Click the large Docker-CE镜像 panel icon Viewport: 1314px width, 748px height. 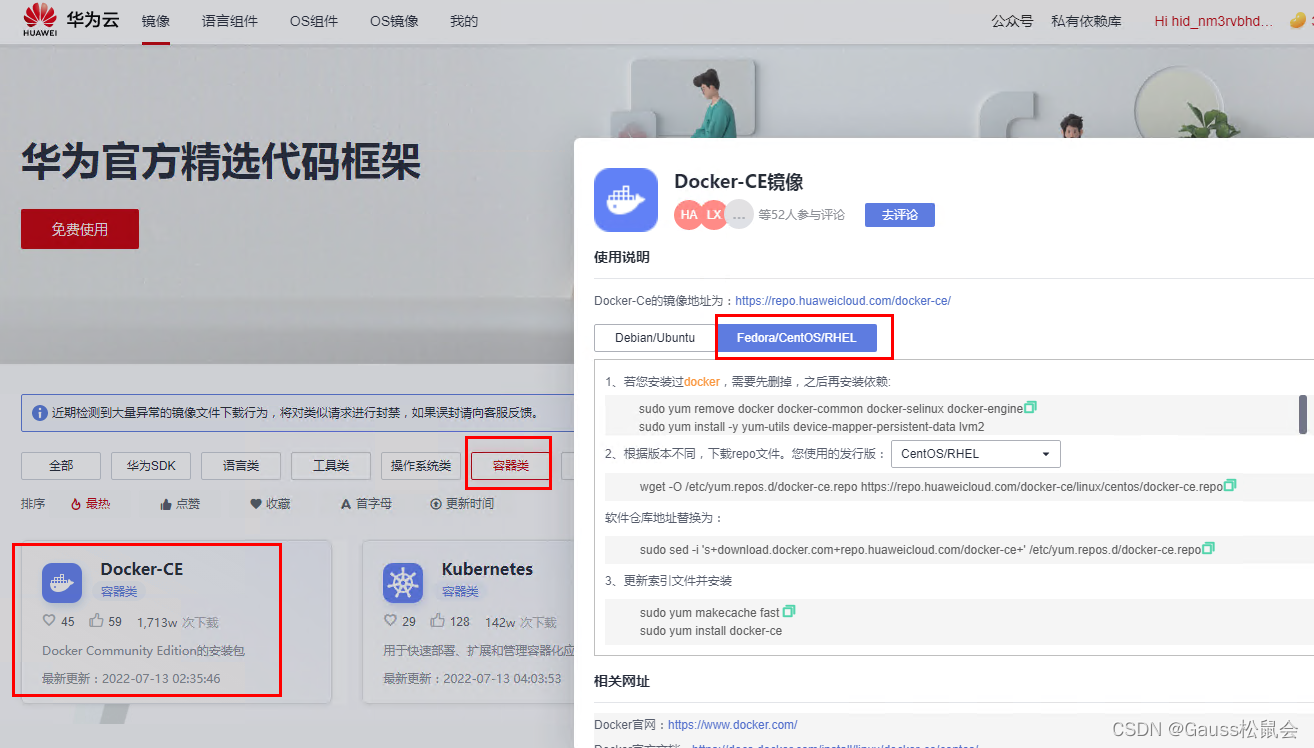tap(626, 200)
